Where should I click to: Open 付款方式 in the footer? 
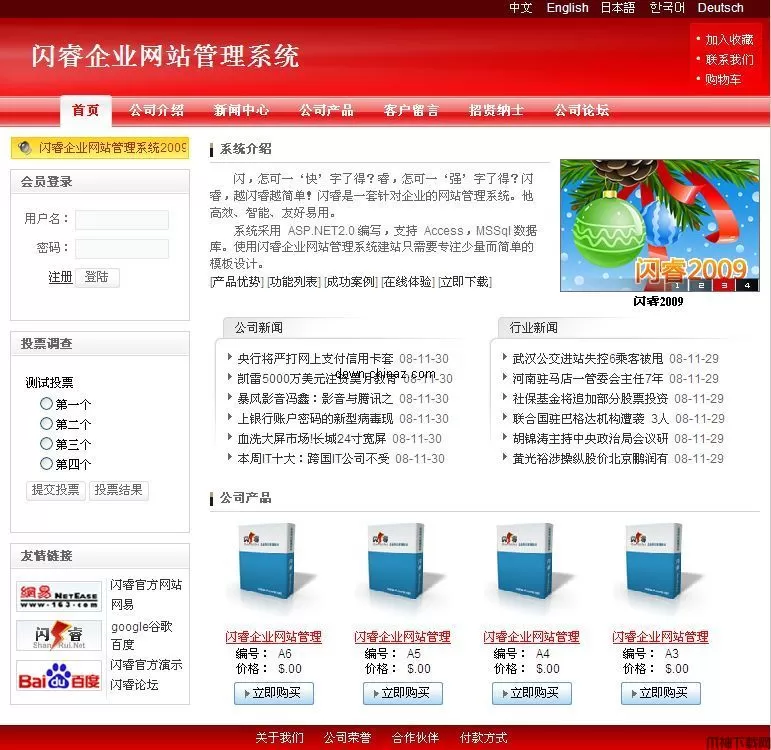coord(483,738)
